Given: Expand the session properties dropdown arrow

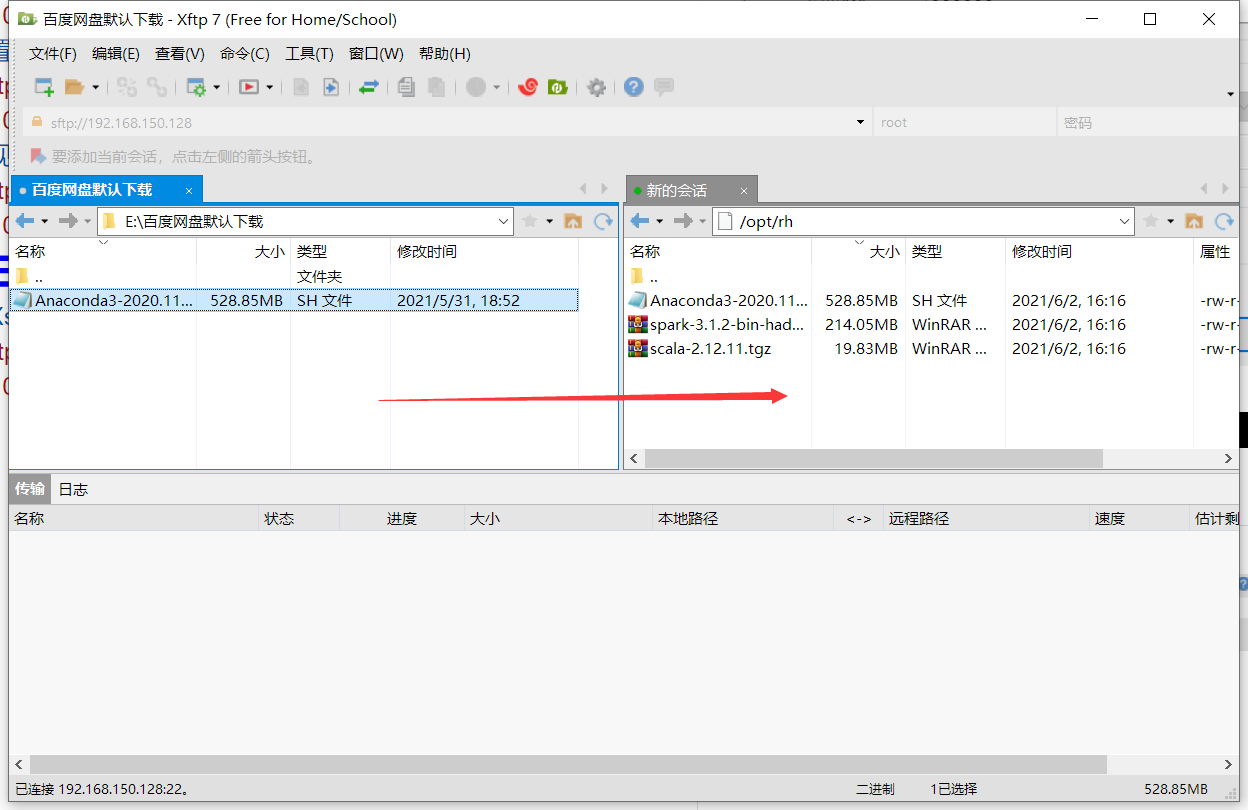Looking at the screenshot, I should pyautogui.click(x=217, y=88).
